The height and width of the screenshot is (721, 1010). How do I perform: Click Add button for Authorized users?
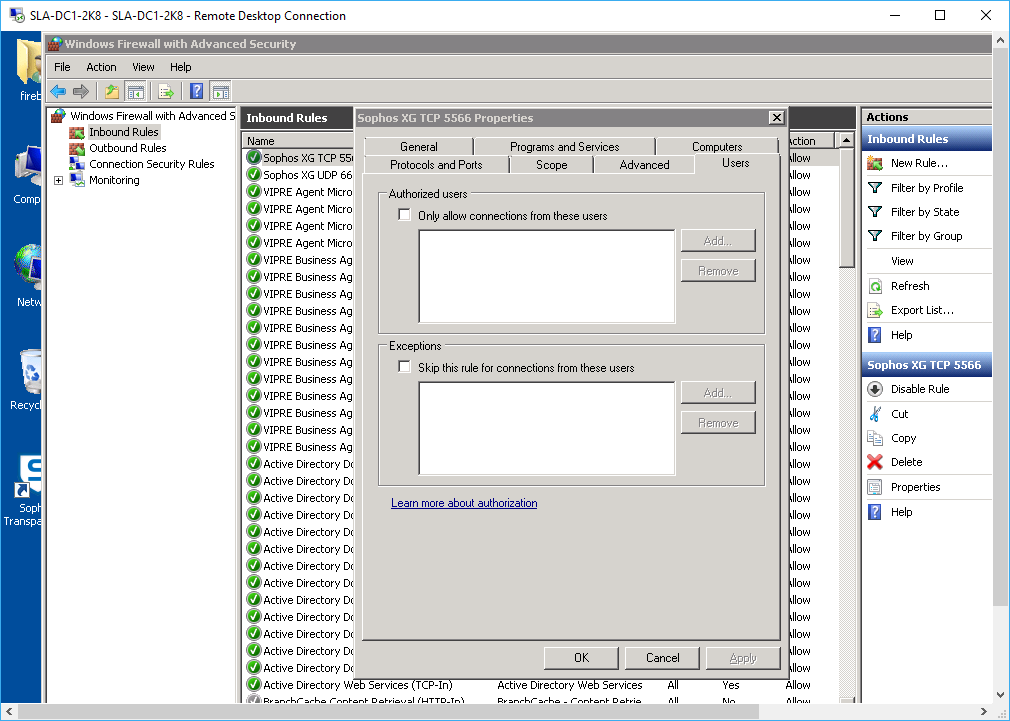(x=718, y=241)
